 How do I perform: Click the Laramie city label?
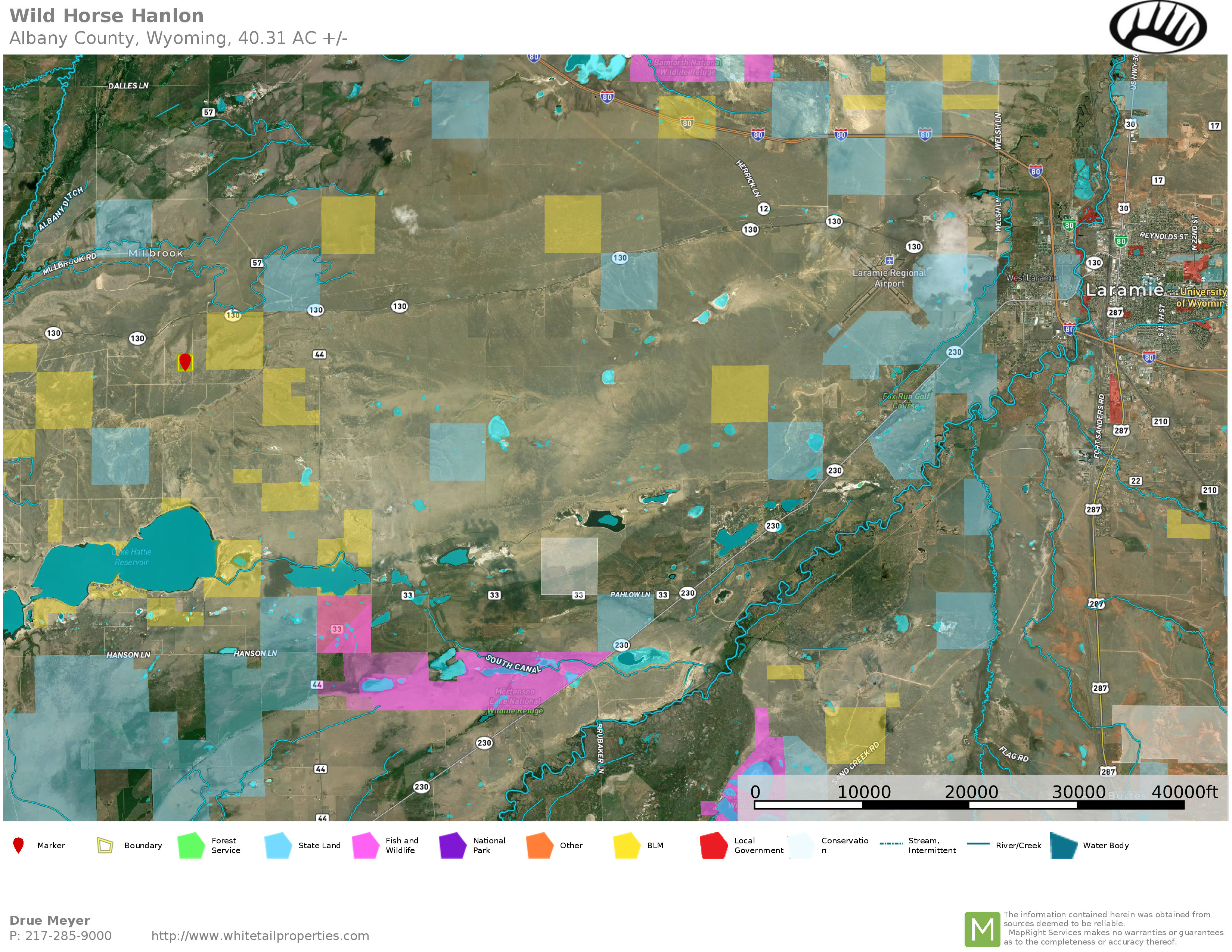click(x=1124, y=290)
